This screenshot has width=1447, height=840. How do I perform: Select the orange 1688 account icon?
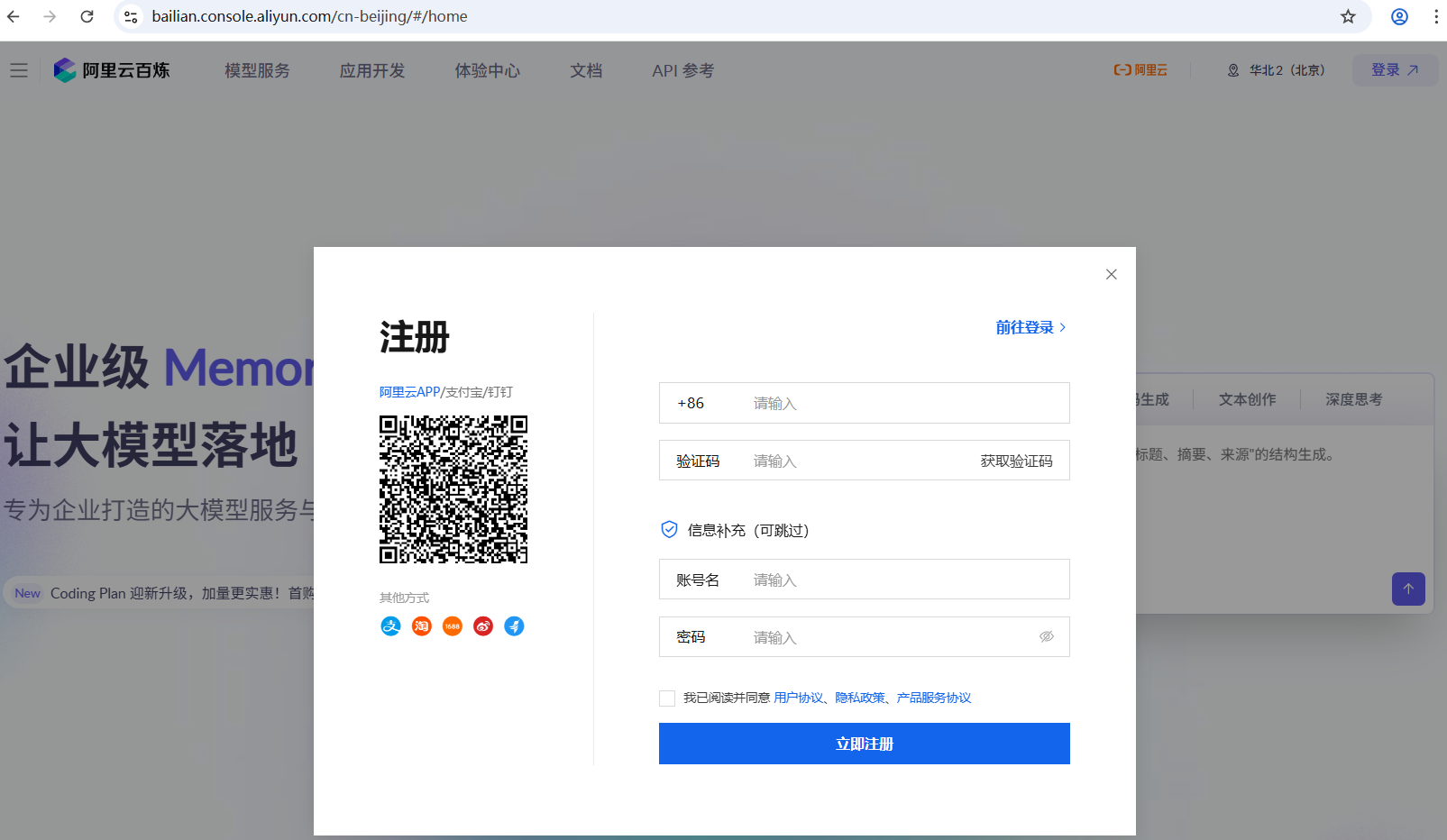click(453, 626)
